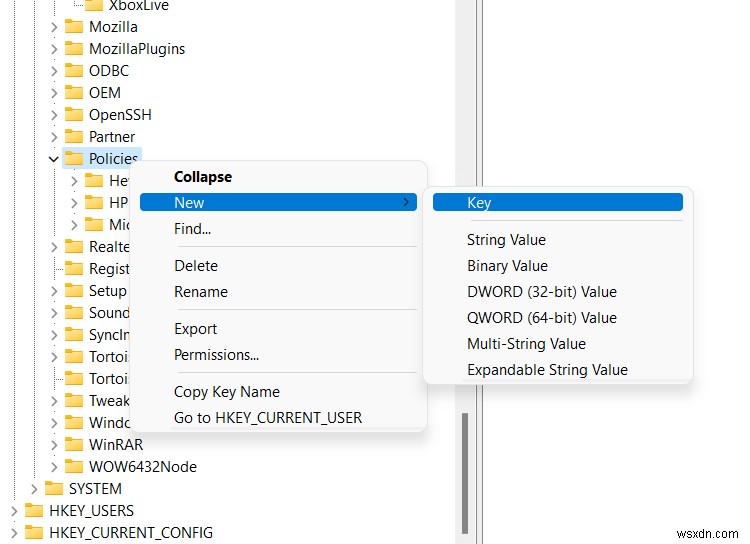Expand the SYSTEM hive
This screenshot has width=750, height=544.
[x=34, y=489]
